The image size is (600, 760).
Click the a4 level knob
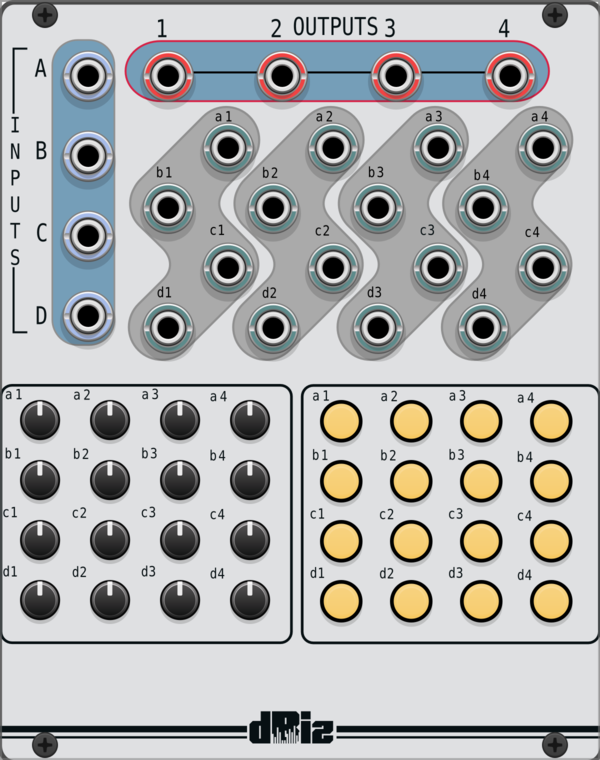[x=250, y=420]
